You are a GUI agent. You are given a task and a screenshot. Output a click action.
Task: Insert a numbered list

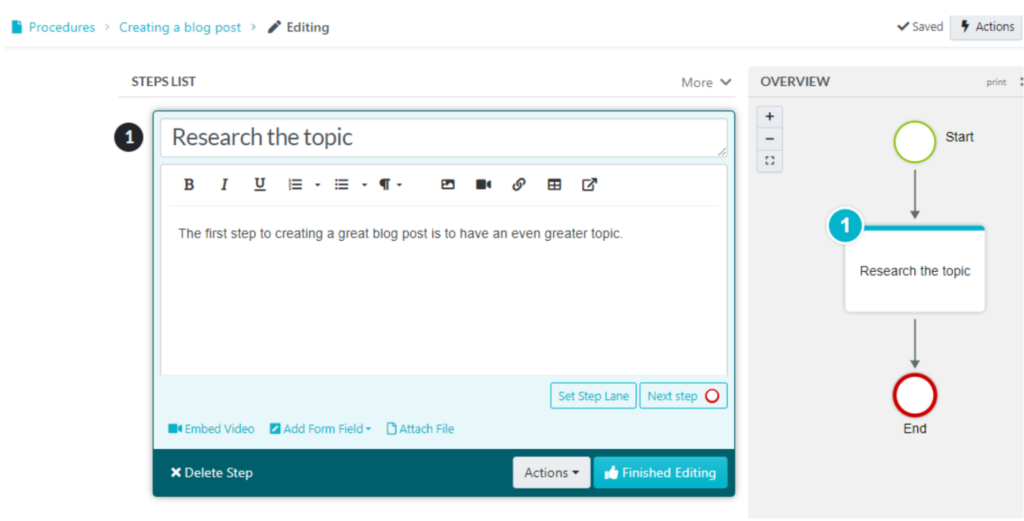[x=296, y=185]
